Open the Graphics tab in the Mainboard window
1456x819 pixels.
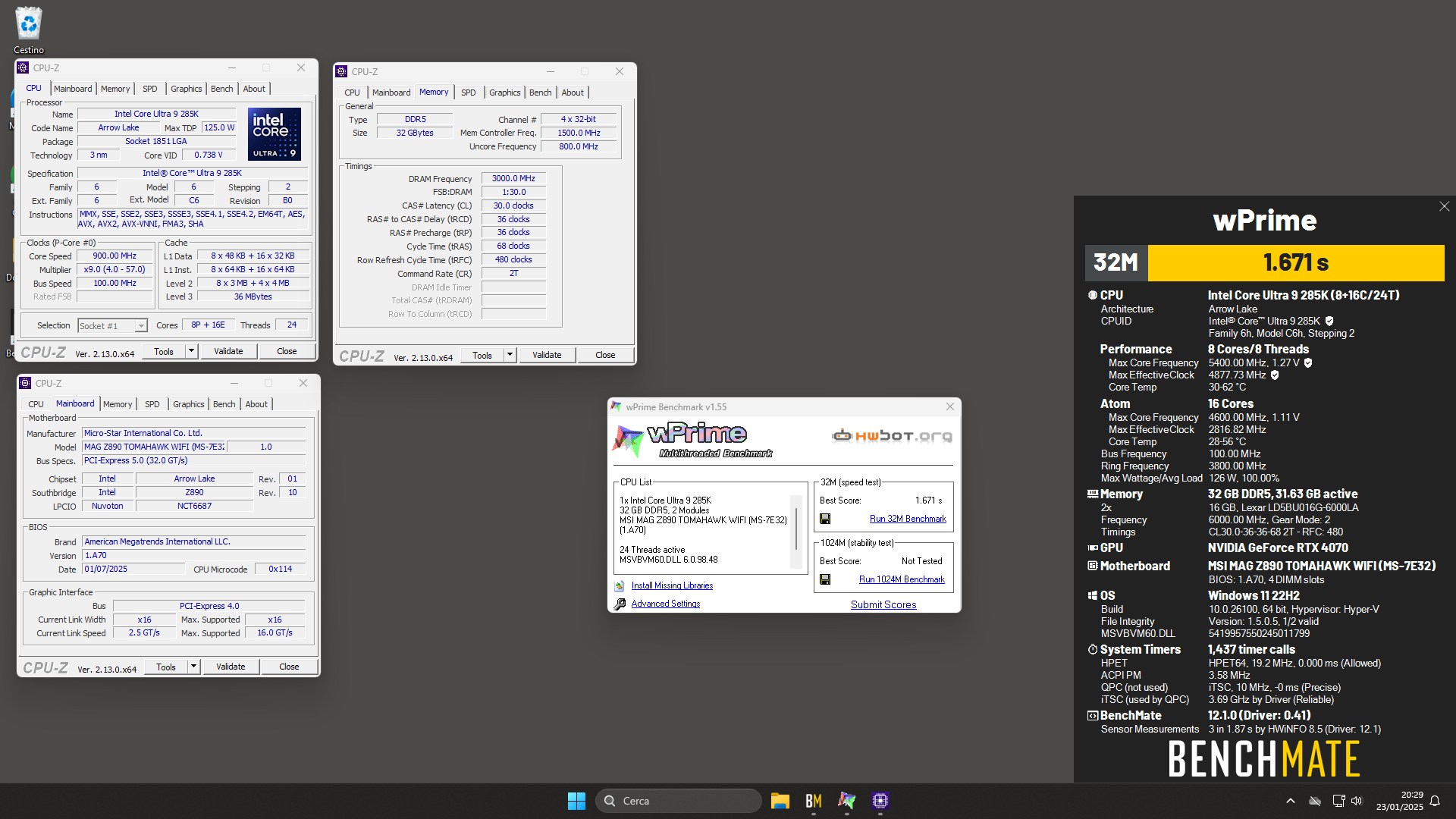coord(189,404)
